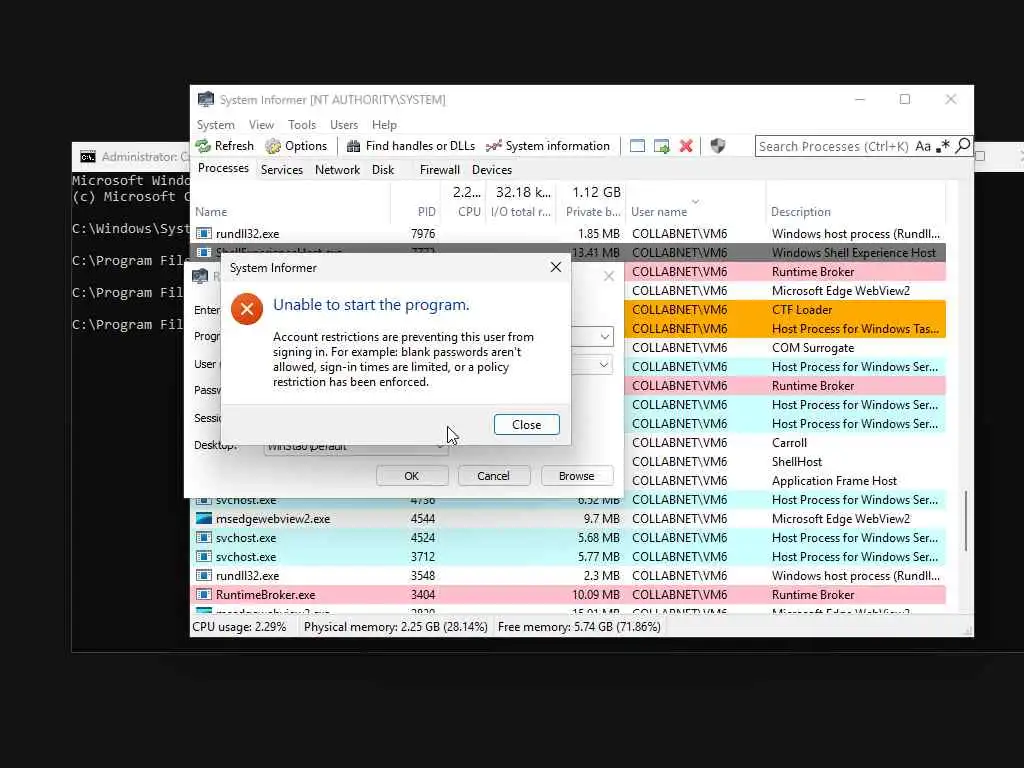Switch to the Services tab

pyautogui.click(x=281, y=170)
